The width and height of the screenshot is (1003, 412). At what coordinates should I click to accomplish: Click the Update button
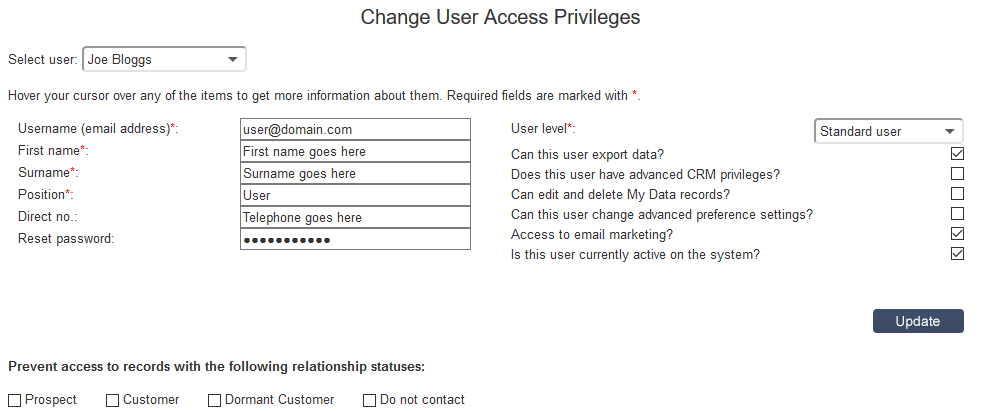[917, 321]
